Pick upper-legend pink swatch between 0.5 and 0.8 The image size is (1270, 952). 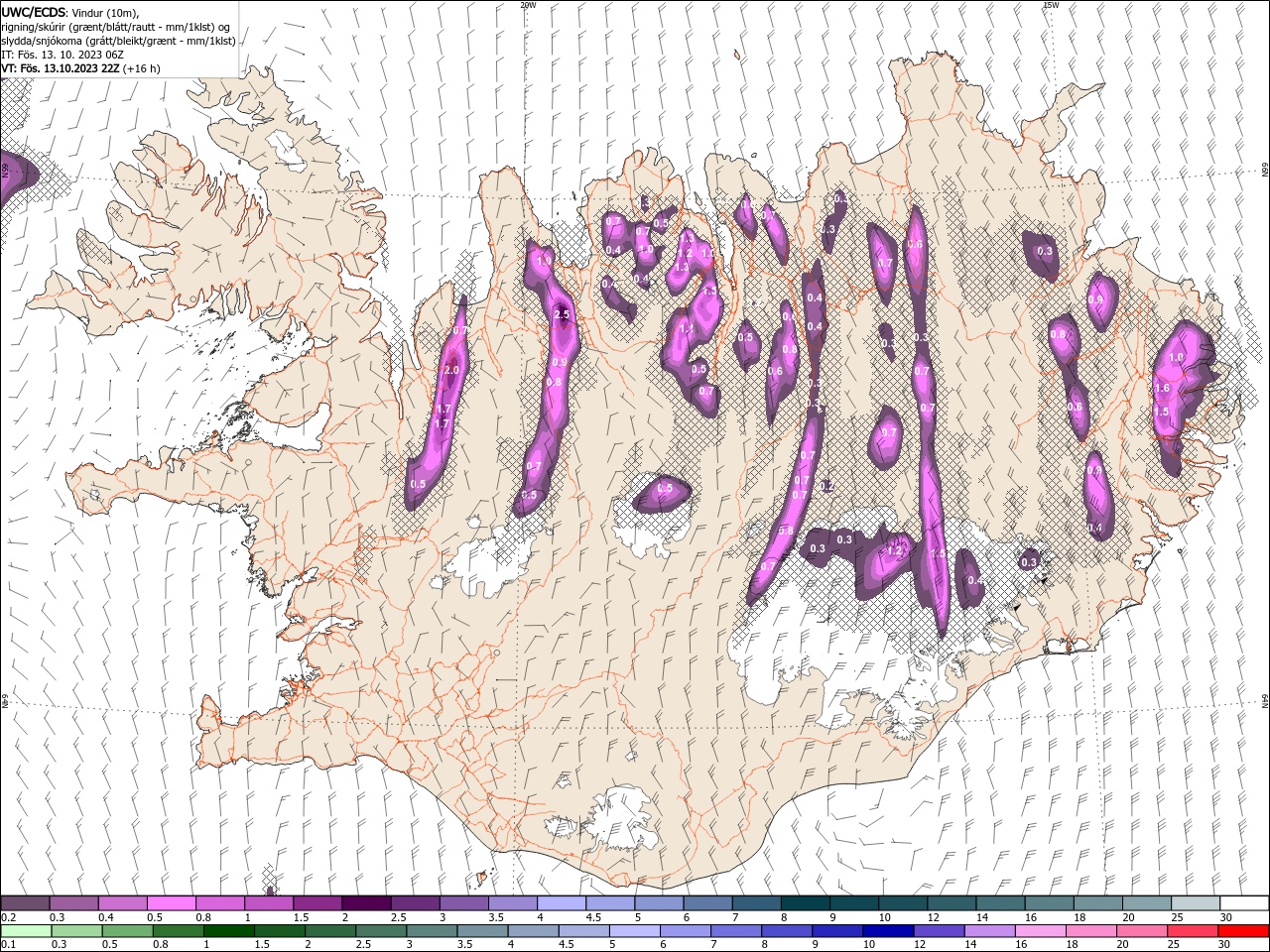point(171,903)
